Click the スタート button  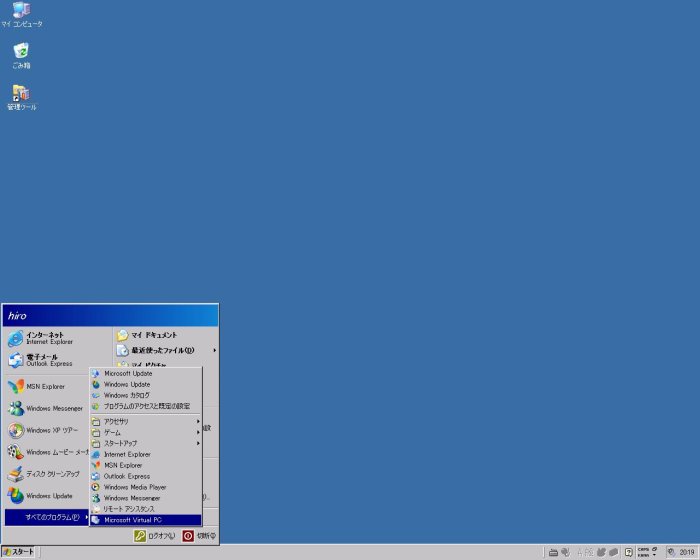(18, 552)
